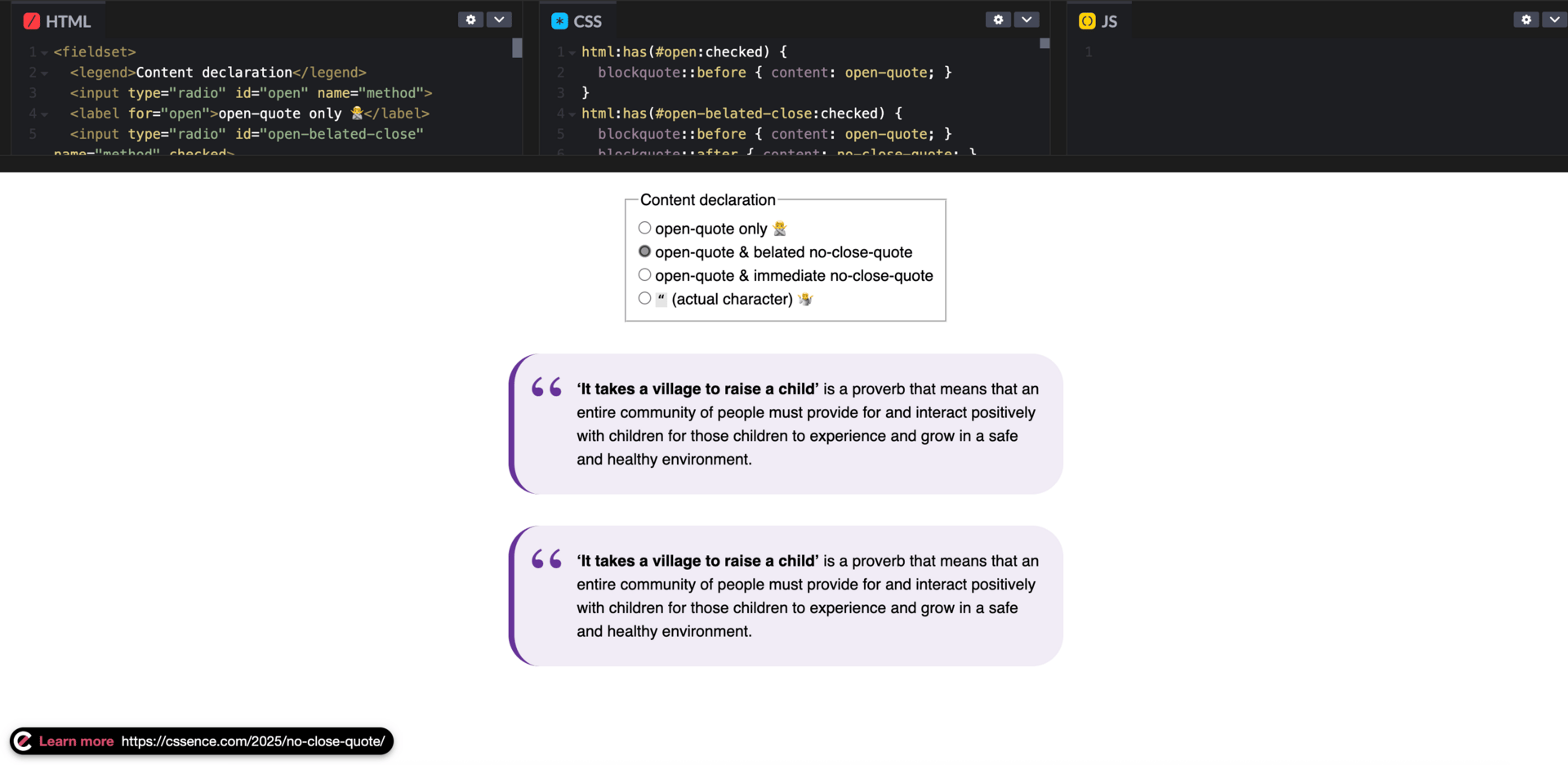Click the yellow JS panel logo icon
Image resolution: width=1568 pixels, height=765 pixels.
[1087, 21]
